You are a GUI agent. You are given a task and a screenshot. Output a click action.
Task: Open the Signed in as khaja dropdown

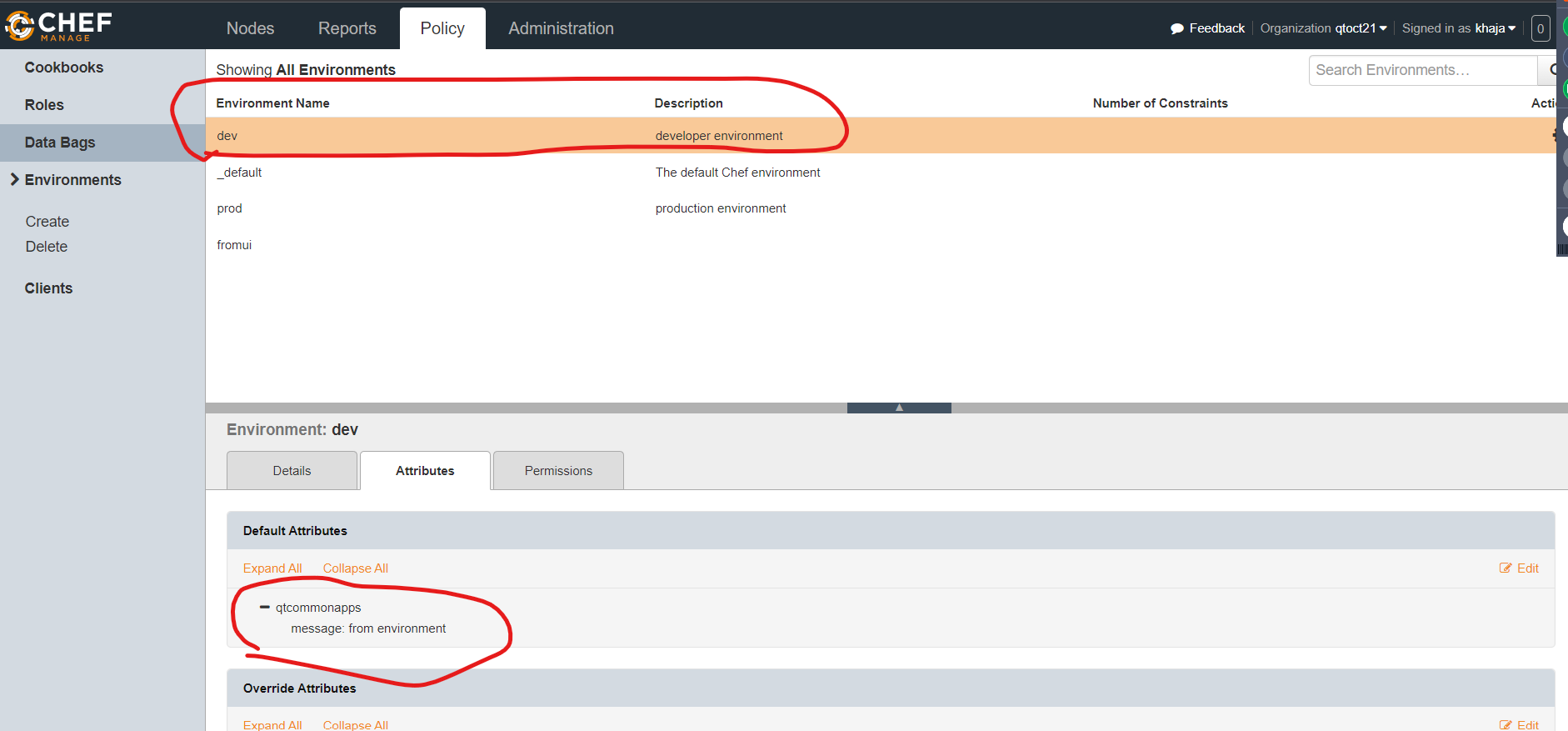1458,28
